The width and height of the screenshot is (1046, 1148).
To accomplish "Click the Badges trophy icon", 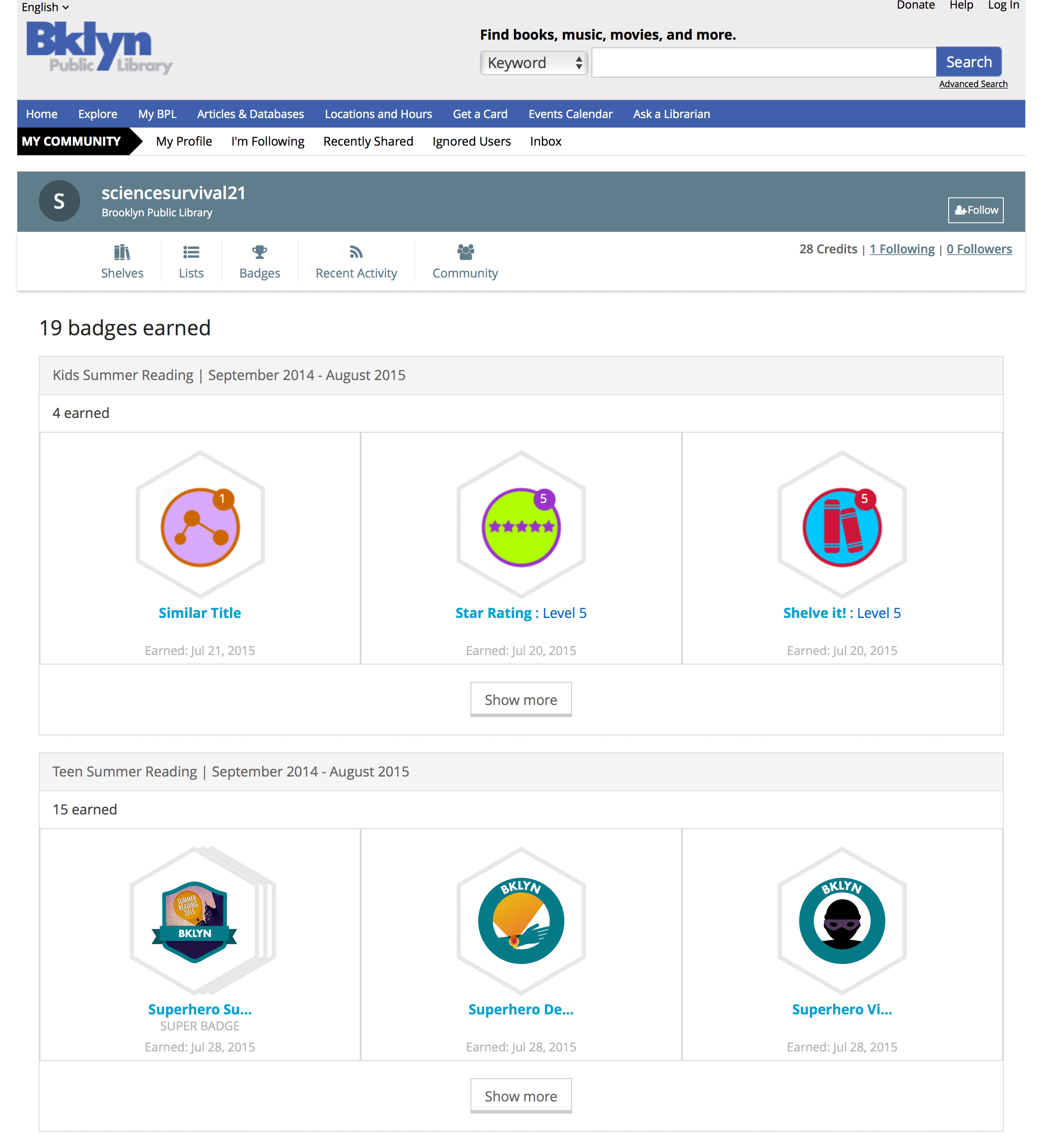I will pos(260,252).
